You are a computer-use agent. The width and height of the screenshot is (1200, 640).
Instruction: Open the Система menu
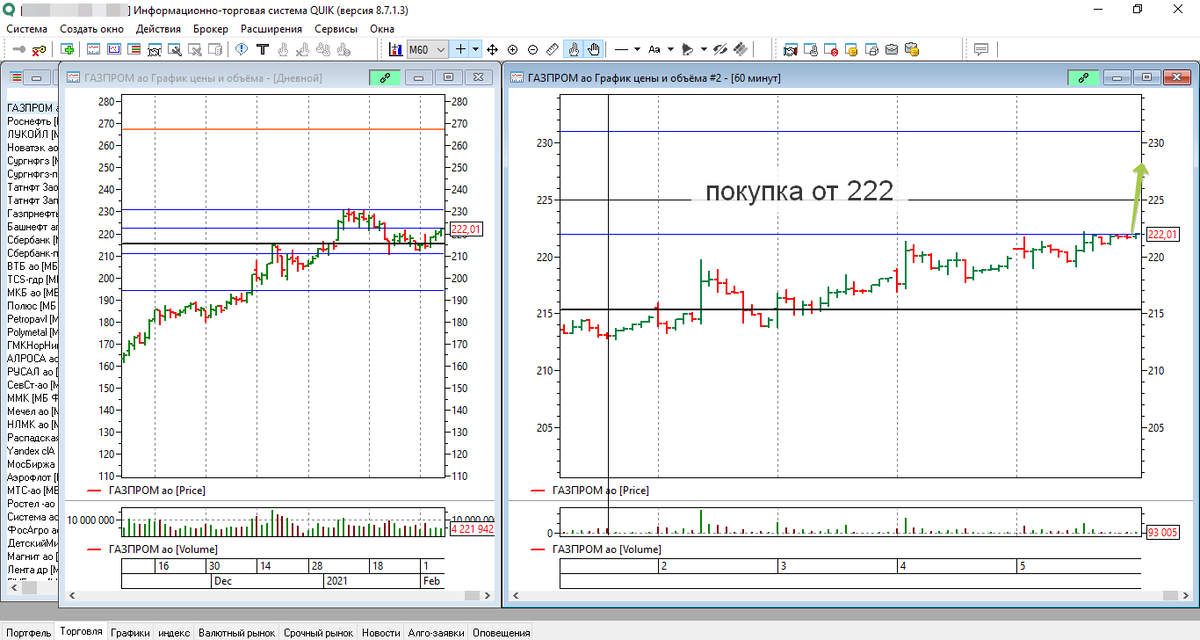[x=27, y=29]
